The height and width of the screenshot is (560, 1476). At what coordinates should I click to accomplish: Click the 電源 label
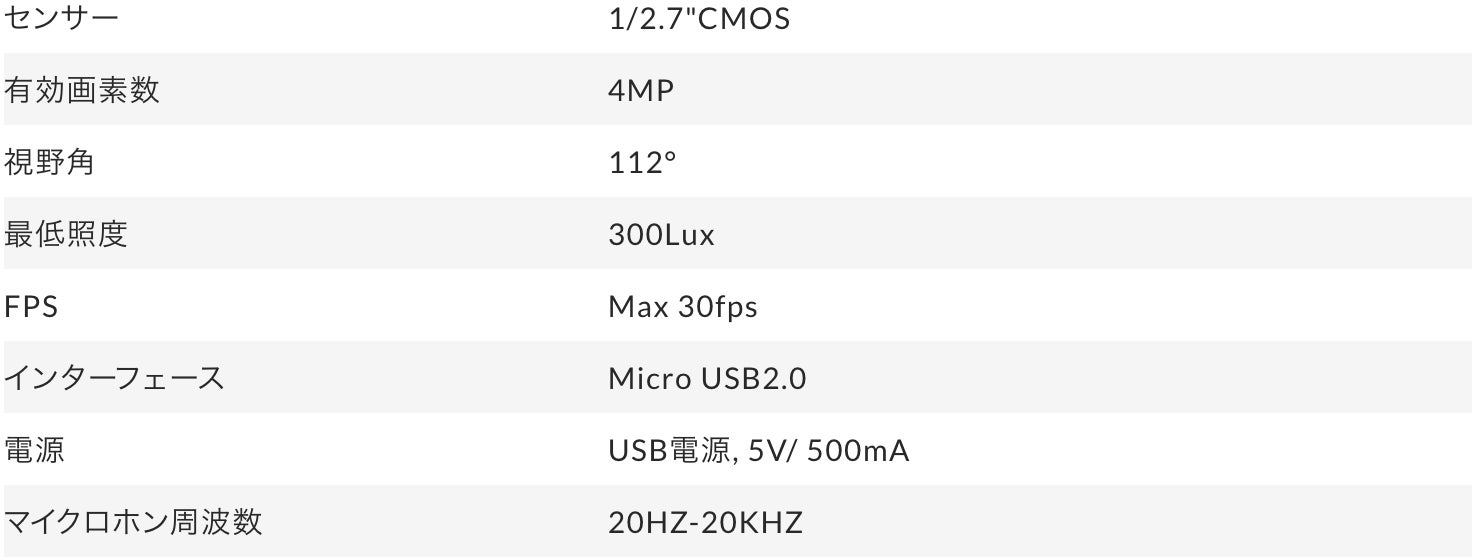tap(34, 450)
